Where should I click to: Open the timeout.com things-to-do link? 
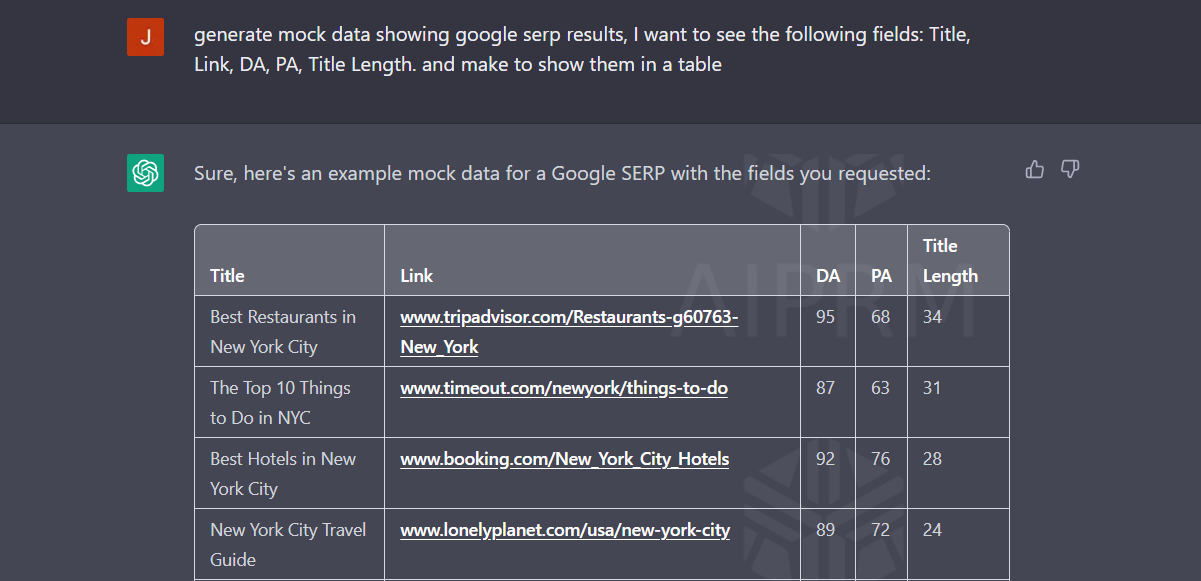(564, 388)
